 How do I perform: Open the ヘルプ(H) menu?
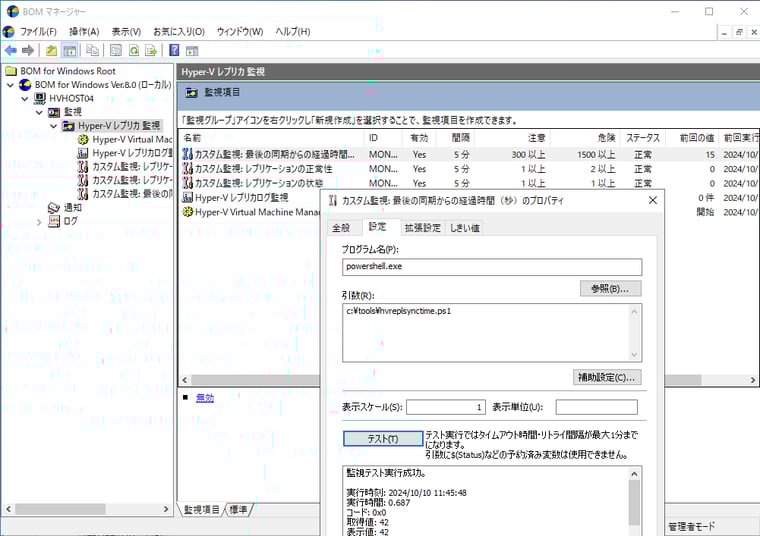293,32
